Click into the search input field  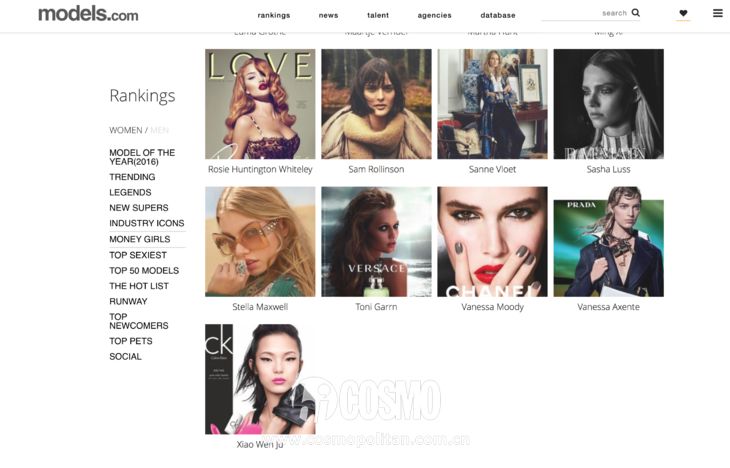point(585,14)
